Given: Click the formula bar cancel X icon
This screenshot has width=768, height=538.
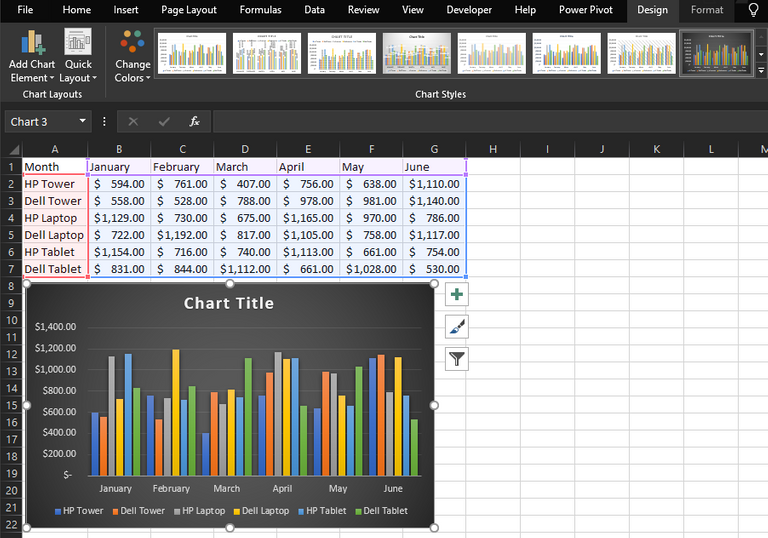Looking at the screenshot, I should (x=133, y=122).
